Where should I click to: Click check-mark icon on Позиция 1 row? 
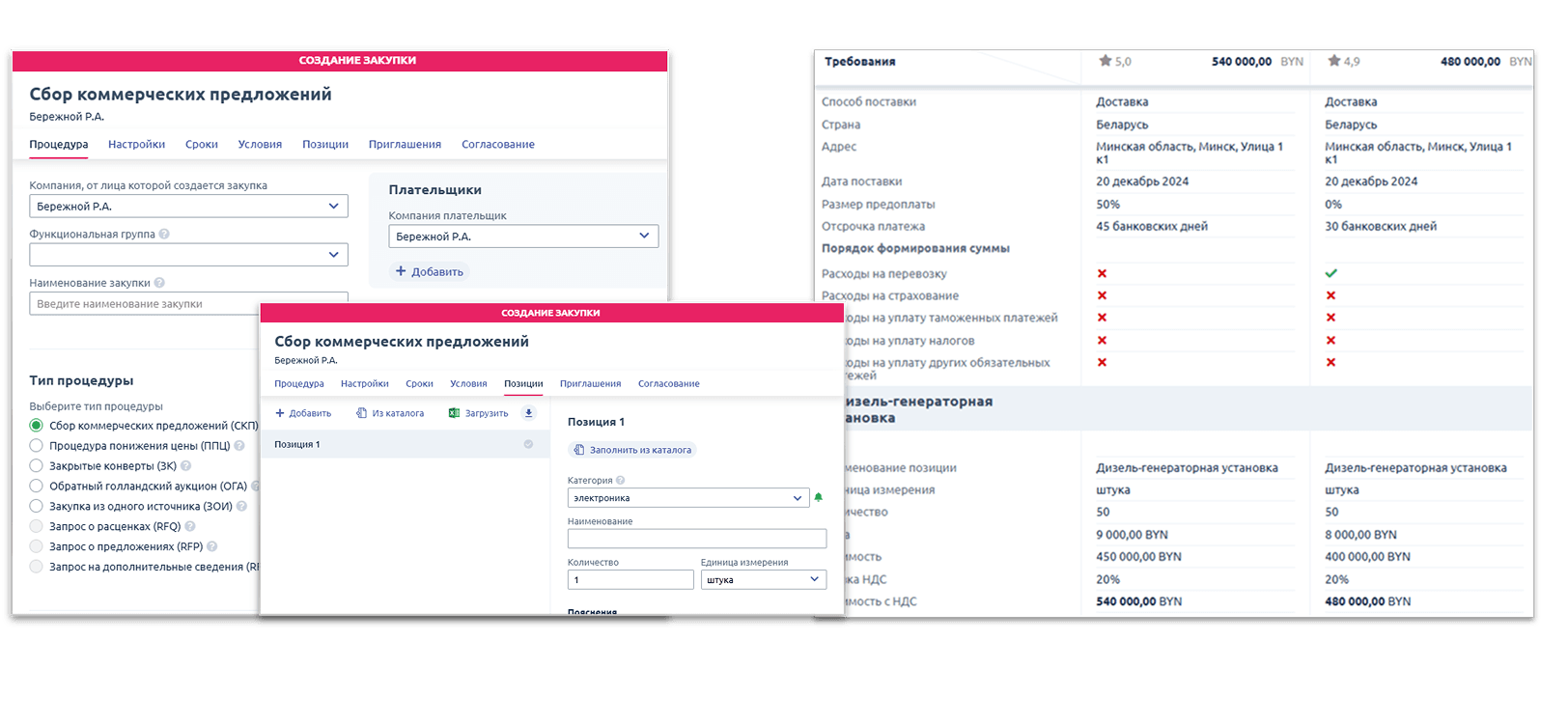point(528,444)
